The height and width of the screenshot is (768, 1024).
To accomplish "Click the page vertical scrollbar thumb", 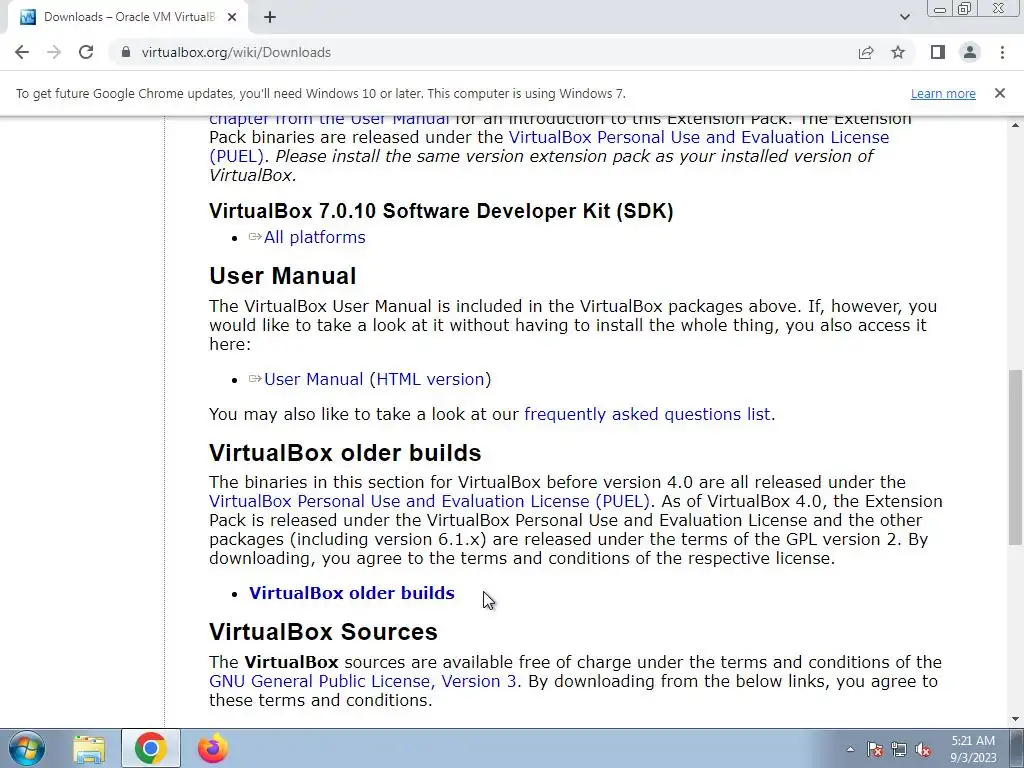I will 1015,456.
